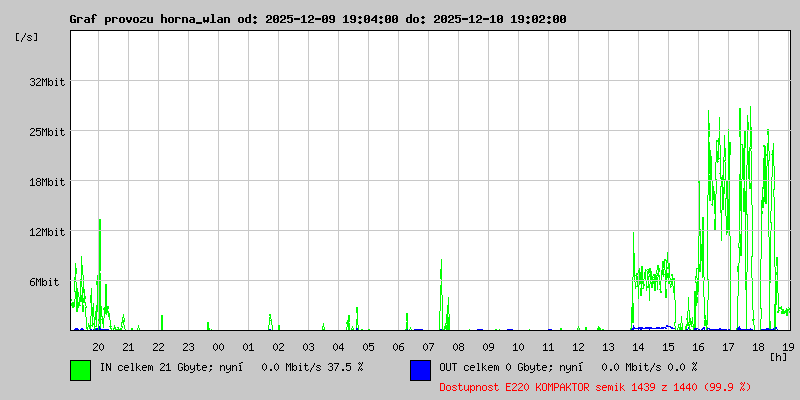The image size is (800, 400).
Task: Click the blue OUT legend swatch
Action: pos(420,370)
